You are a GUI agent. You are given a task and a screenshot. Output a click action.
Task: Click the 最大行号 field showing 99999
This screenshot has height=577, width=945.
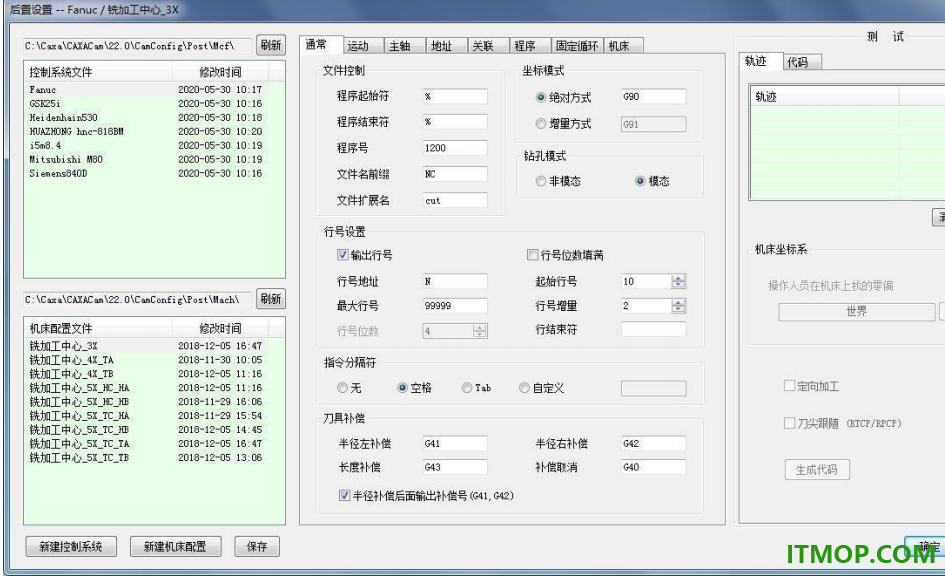click(x=455, y=306)
